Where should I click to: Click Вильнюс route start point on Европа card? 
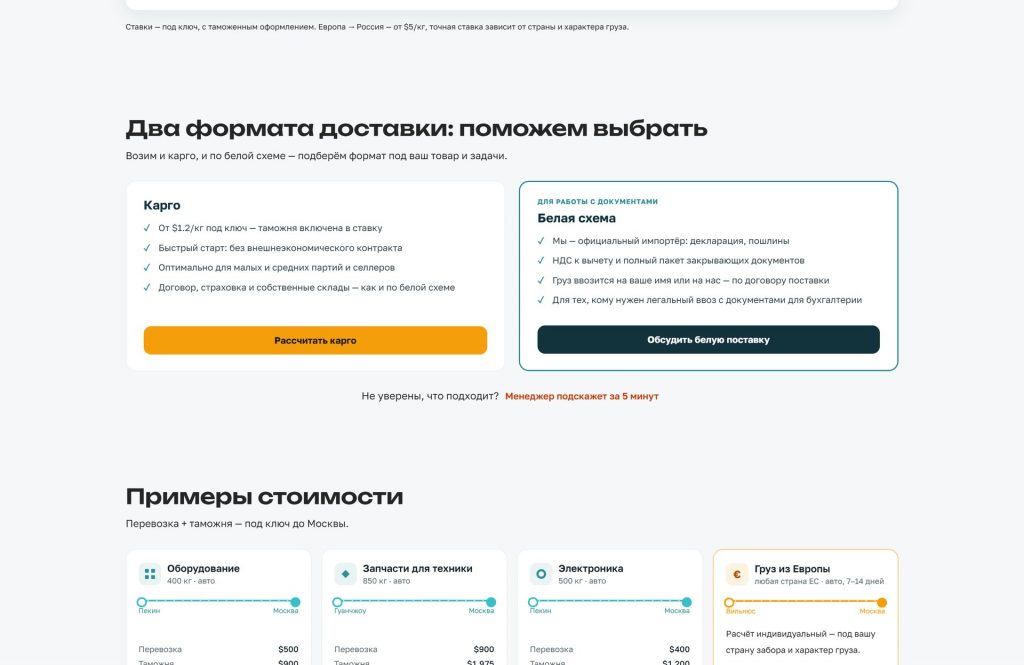(x=729, y=602)
